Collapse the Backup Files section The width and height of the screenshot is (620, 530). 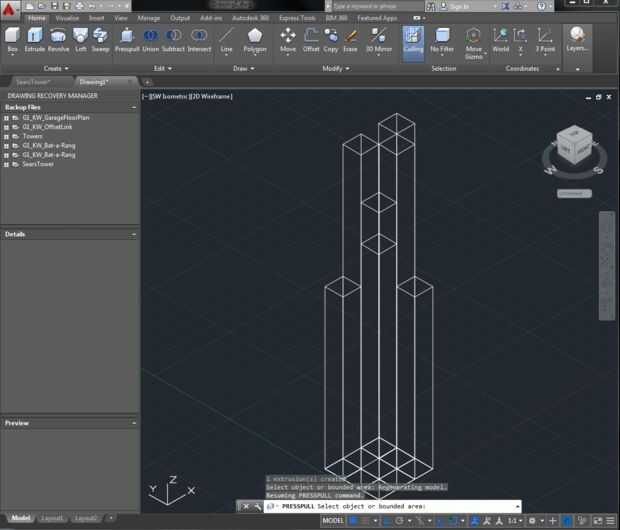click(x=134, y=108)
